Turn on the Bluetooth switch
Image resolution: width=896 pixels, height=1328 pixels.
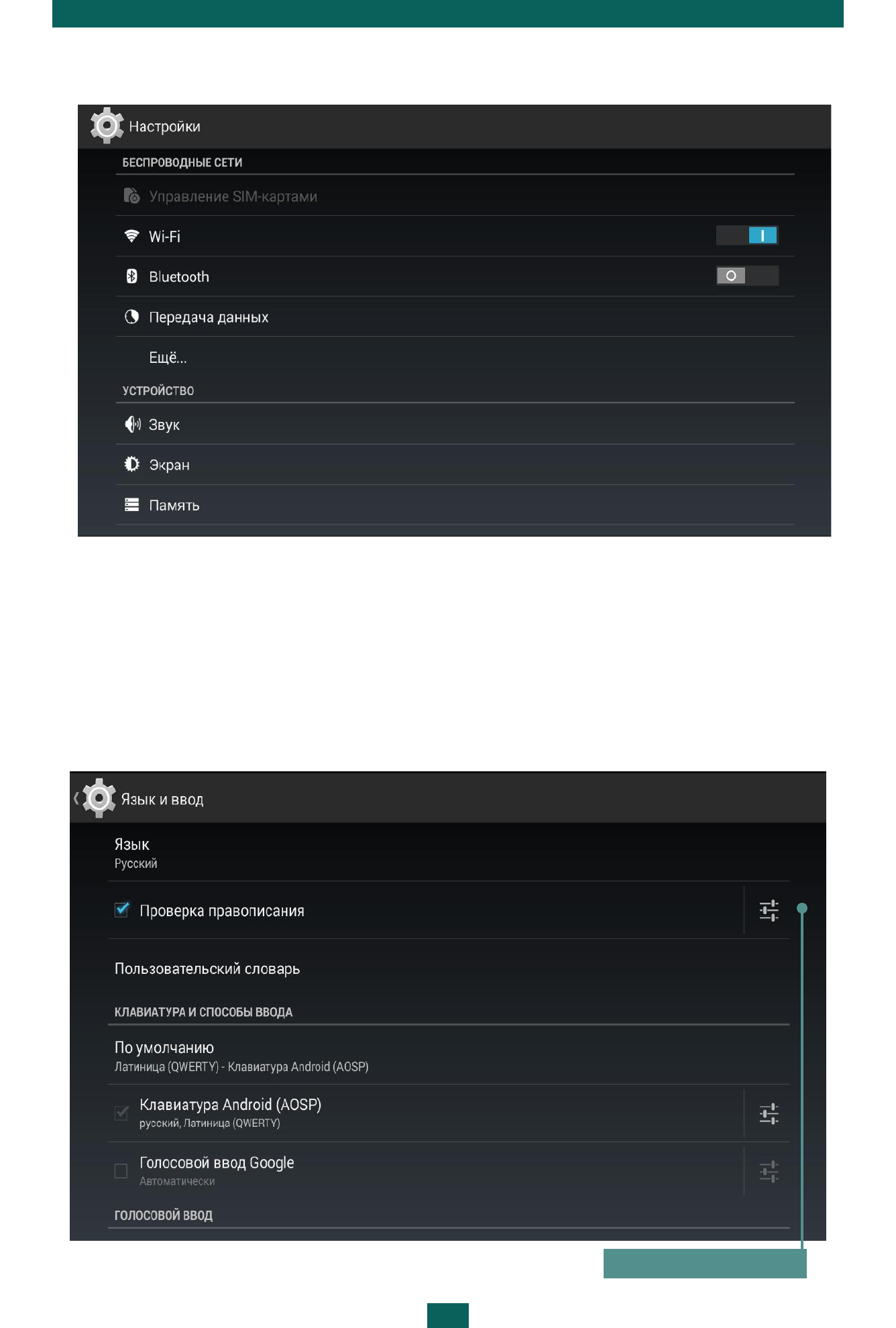coord(747,276)
